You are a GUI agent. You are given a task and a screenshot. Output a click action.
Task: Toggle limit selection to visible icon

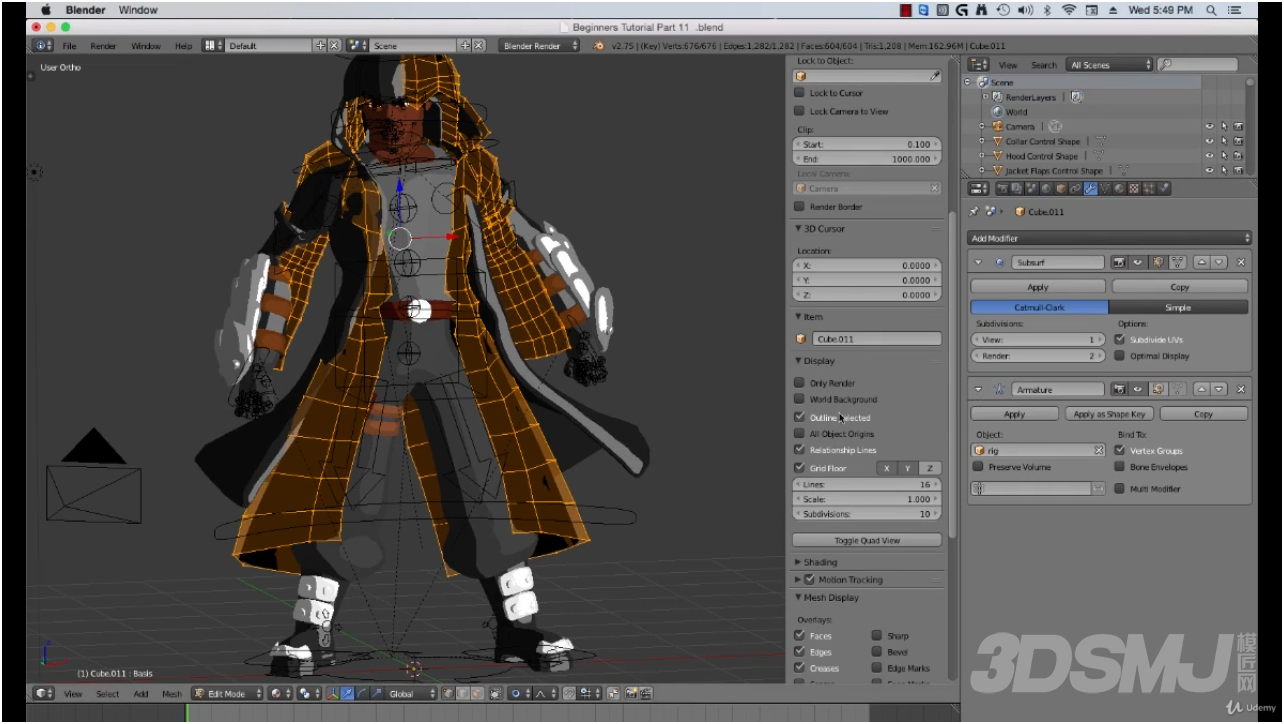(x=496, y=693)
